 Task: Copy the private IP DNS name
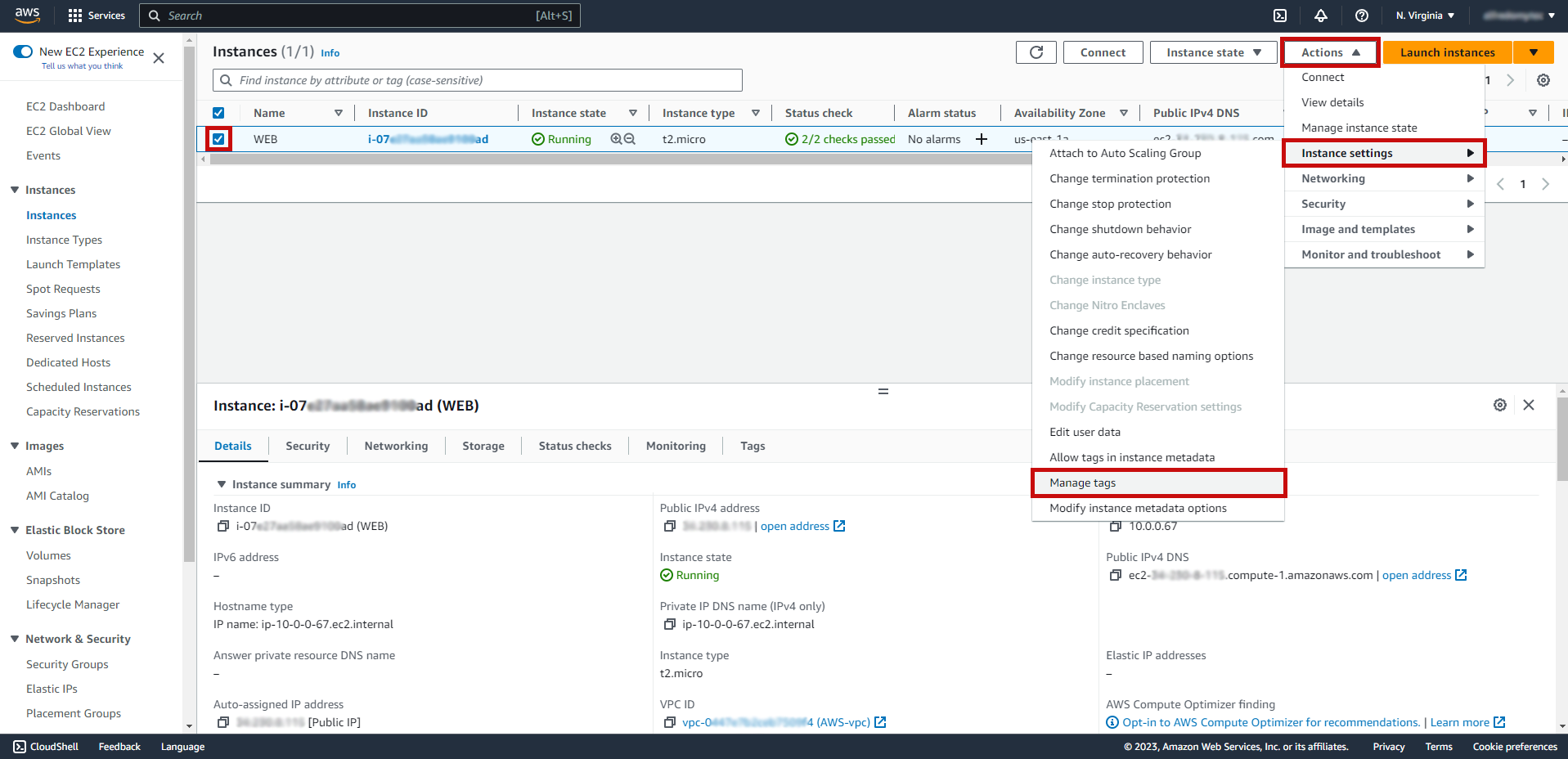pyautogui.click(x=669, y=624)
